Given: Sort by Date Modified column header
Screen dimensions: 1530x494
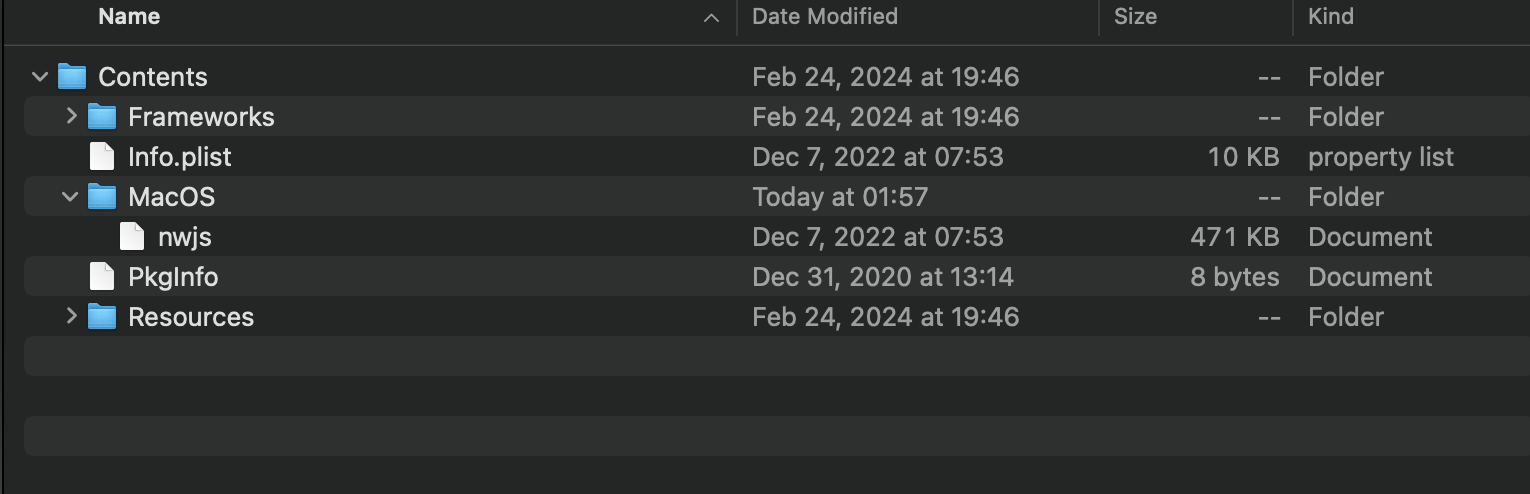Looking at the screenshot, I should pos(825,17).
